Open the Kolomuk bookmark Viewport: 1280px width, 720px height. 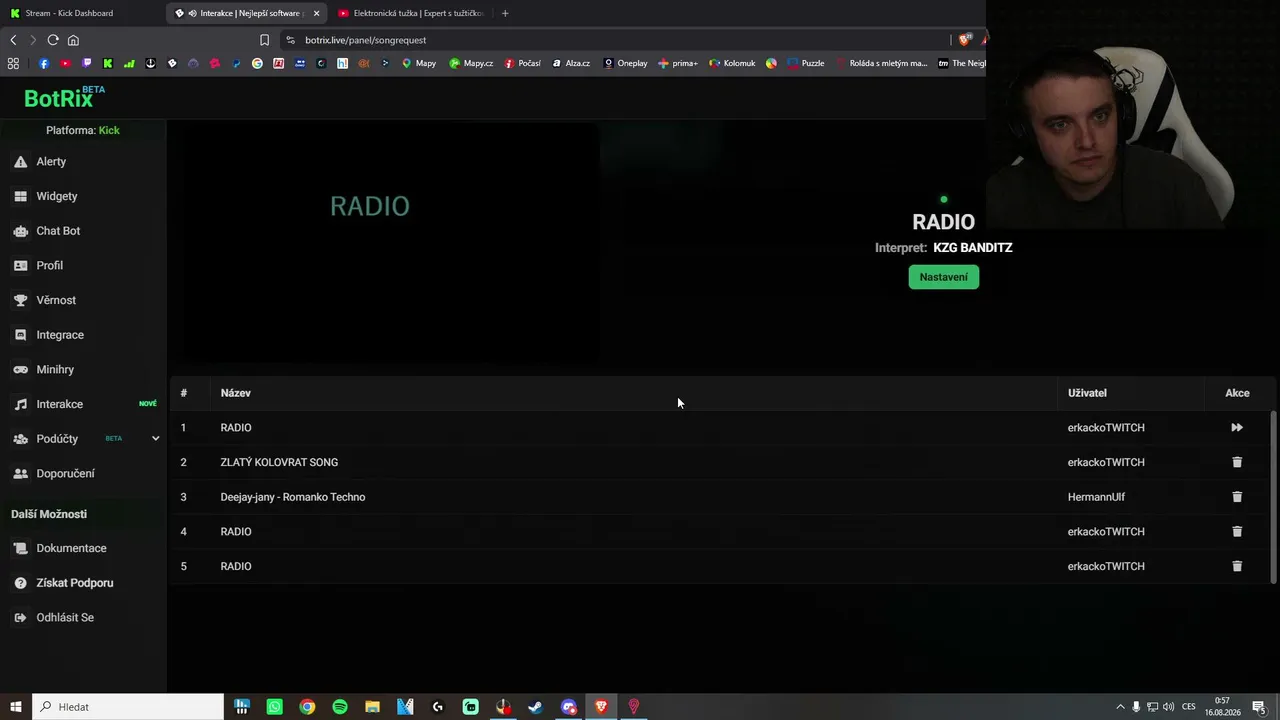click(732, 63)
